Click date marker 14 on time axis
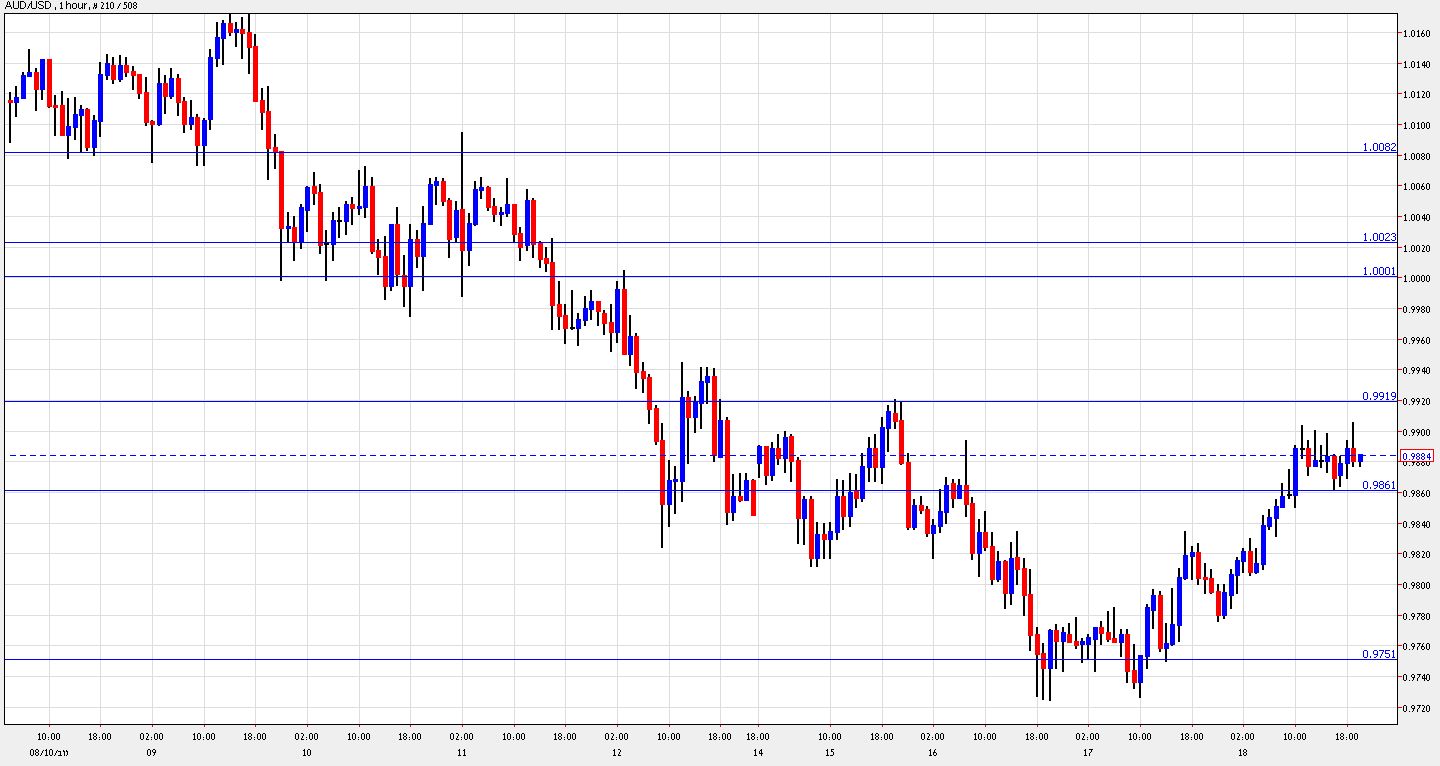This screenshot has width=1440, height=766. point(758,752)
